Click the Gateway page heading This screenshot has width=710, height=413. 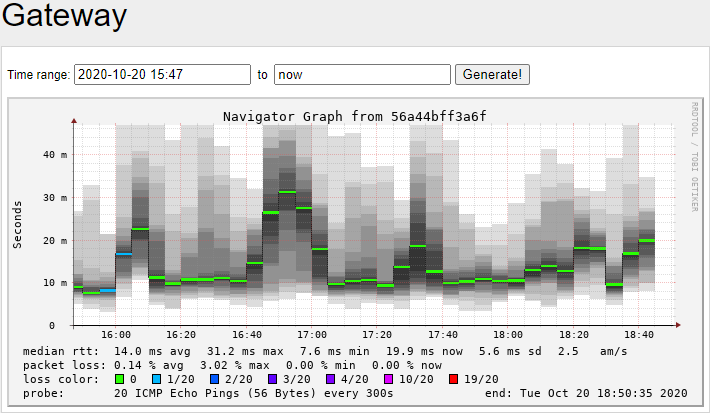[x=65, y=17]
